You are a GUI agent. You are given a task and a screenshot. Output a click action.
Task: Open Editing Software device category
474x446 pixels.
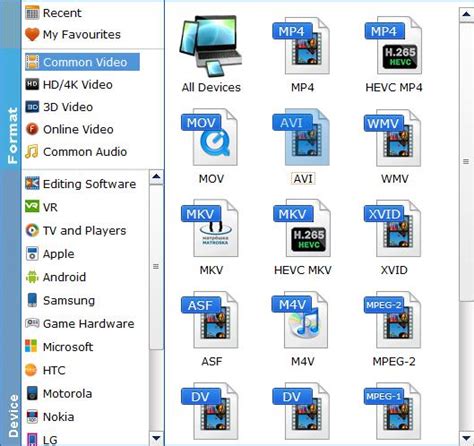[81, 184]
